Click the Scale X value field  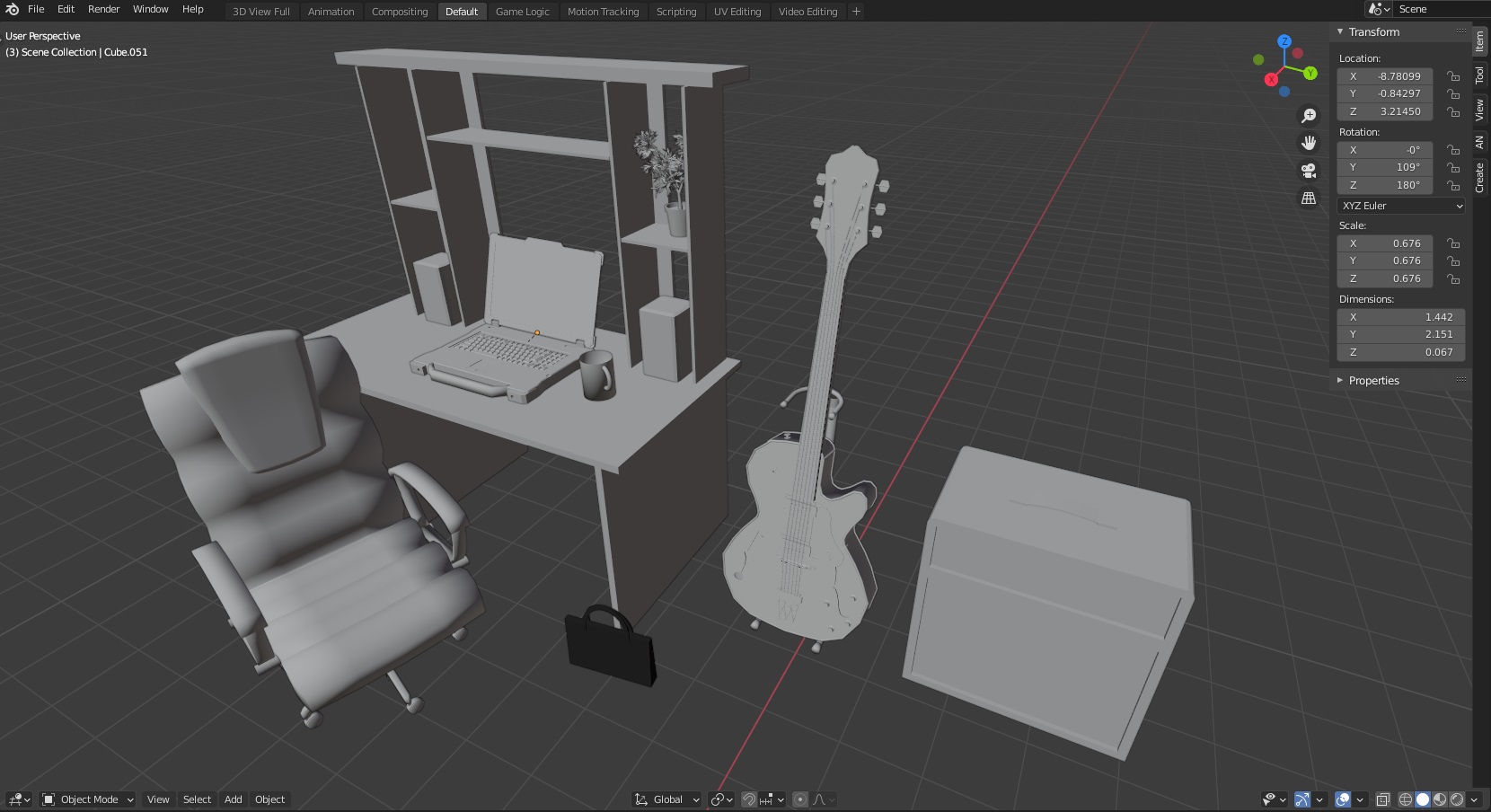(1384, 243)
